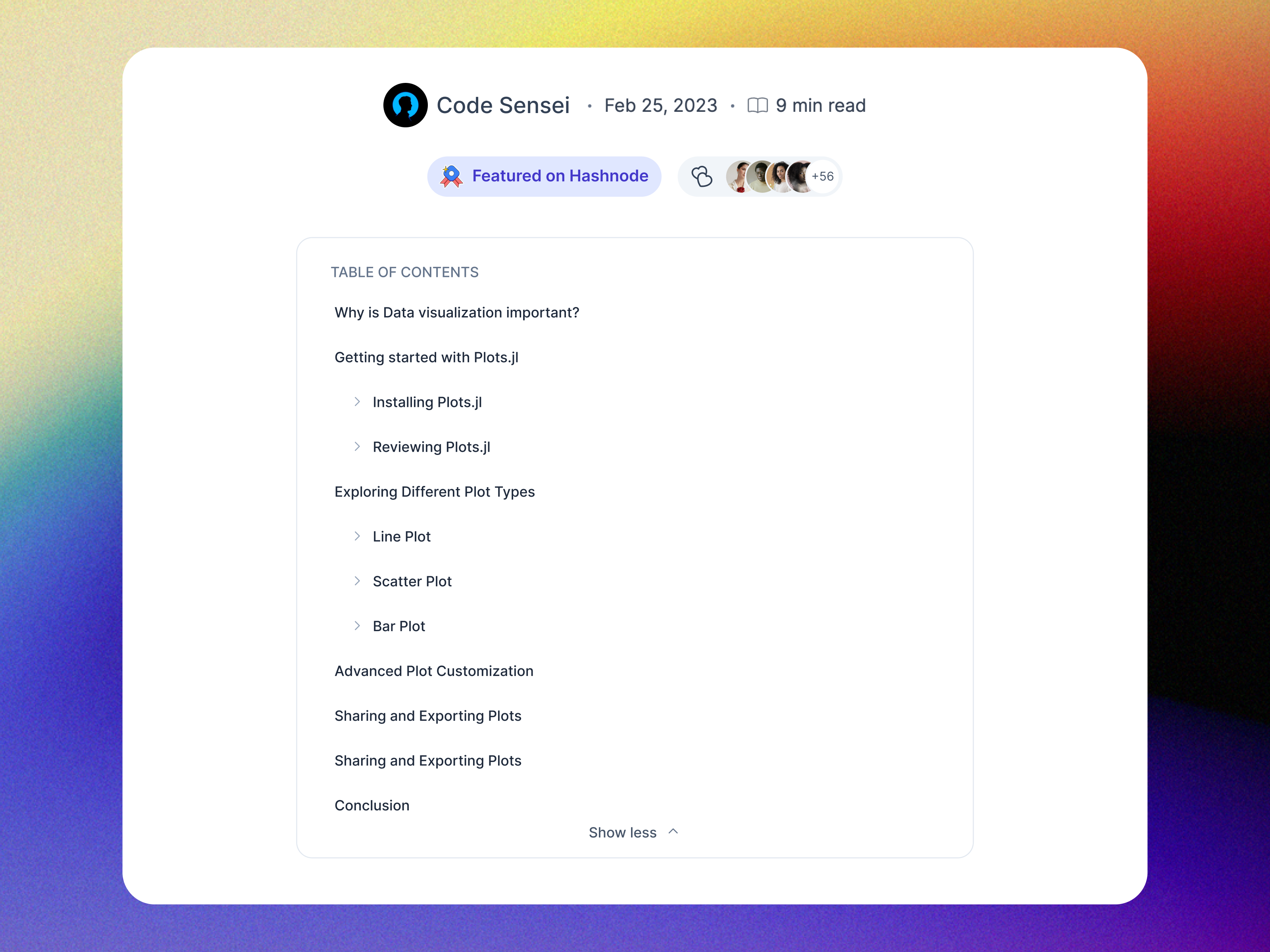Click the Feb 25, 2023 publish date
The image size is (1270, 952).
(661, 105)
